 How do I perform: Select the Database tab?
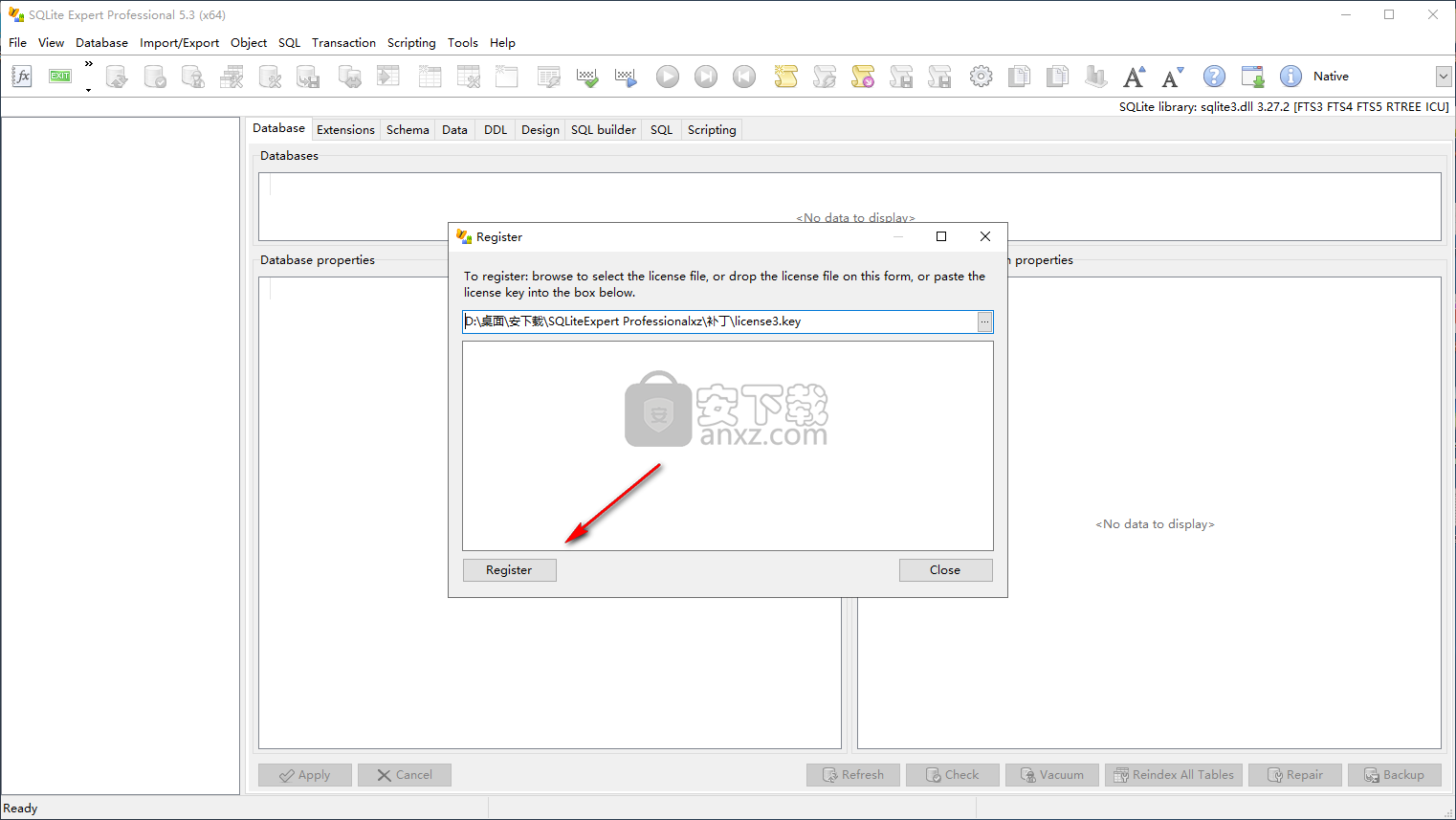279,128
